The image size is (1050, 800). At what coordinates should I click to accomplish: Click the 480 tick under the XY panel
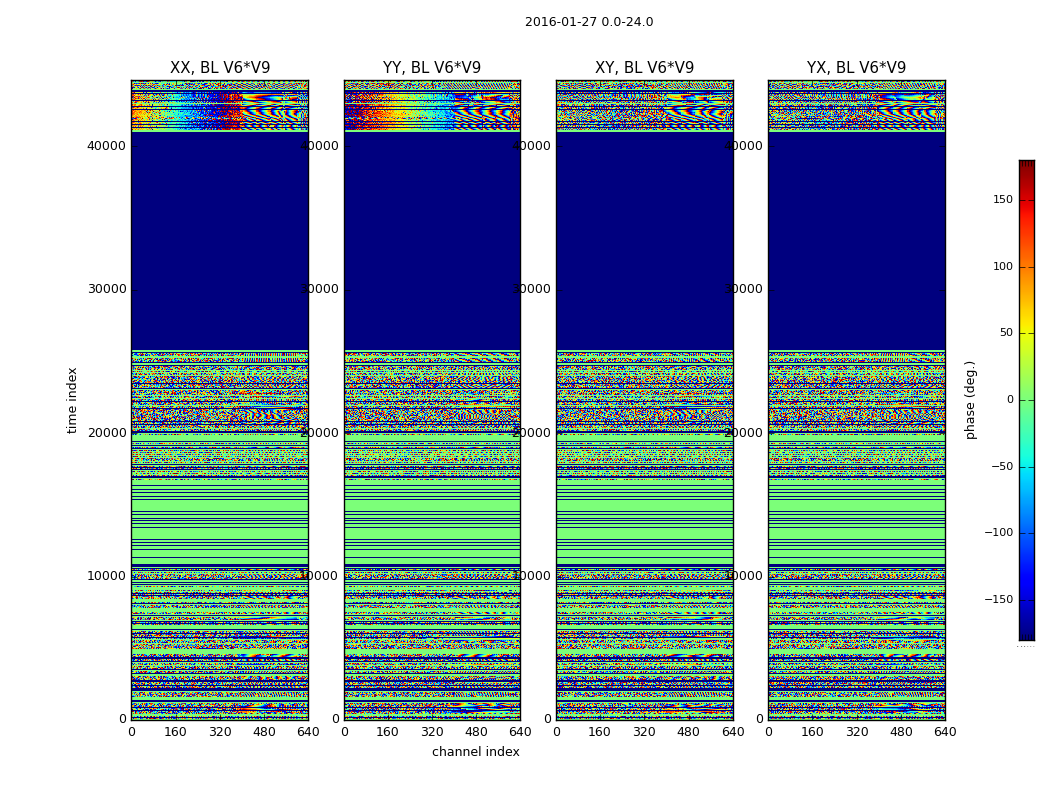point(688,732)
